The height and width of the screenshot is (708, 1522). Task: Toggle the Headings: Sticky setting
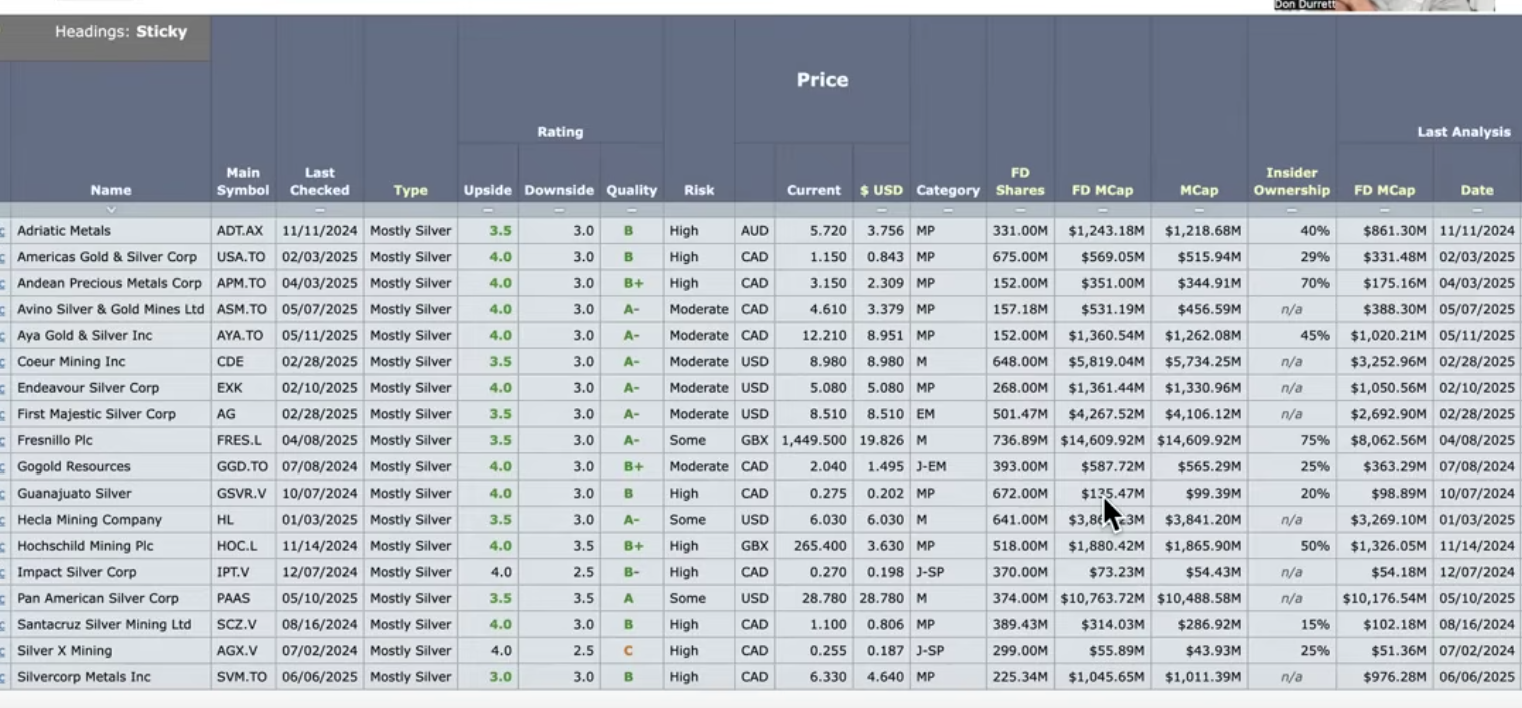pyautogui.click(x=121, y=32)
